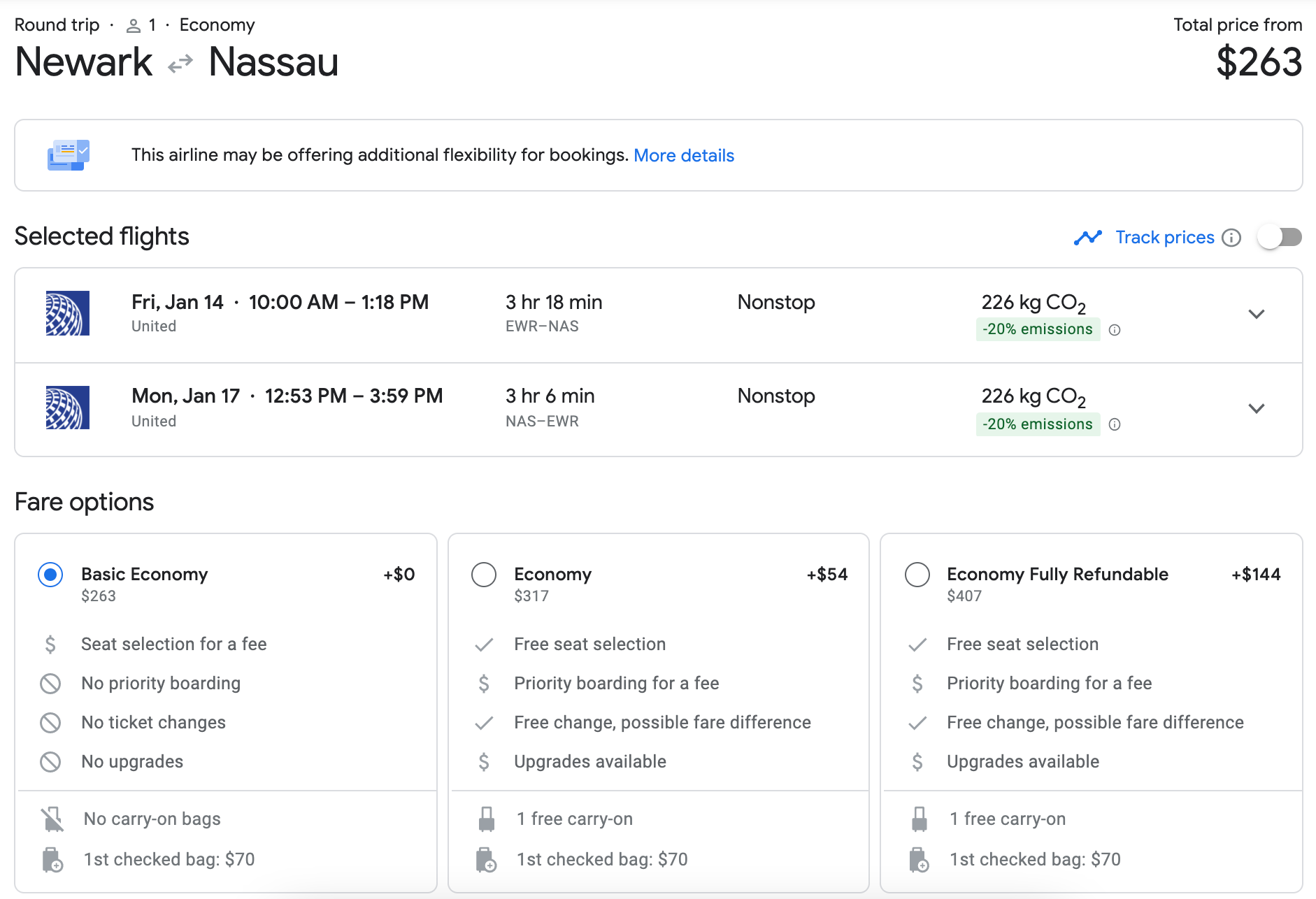Viewport: 1316px width, 899px height.
Task: Click the passenger count person icon
Action: pyautogui.click(x=133, y=26)
